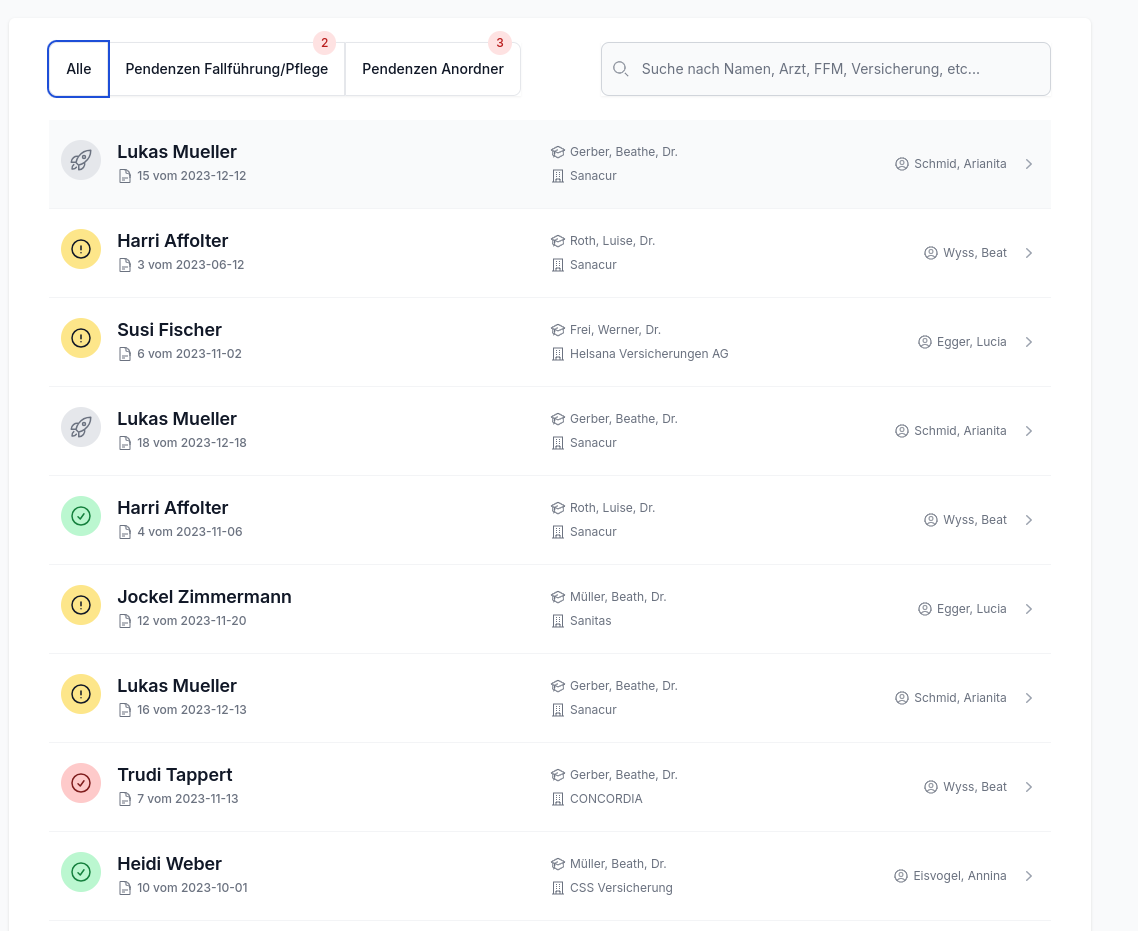Click Lukas Mueller name in order 16 row
The image size is (1138, 931).
177,686
